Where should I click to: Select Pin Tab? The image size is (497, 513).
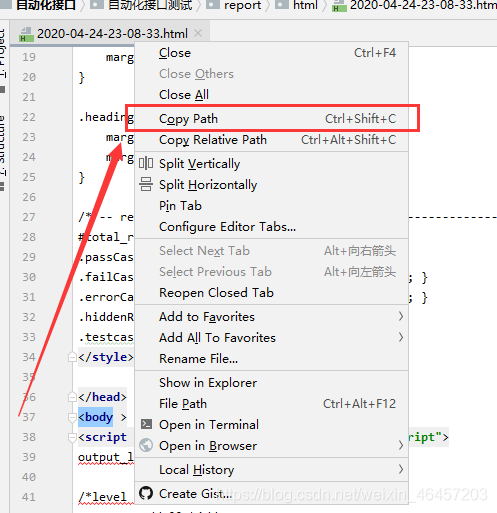(271, 206)
